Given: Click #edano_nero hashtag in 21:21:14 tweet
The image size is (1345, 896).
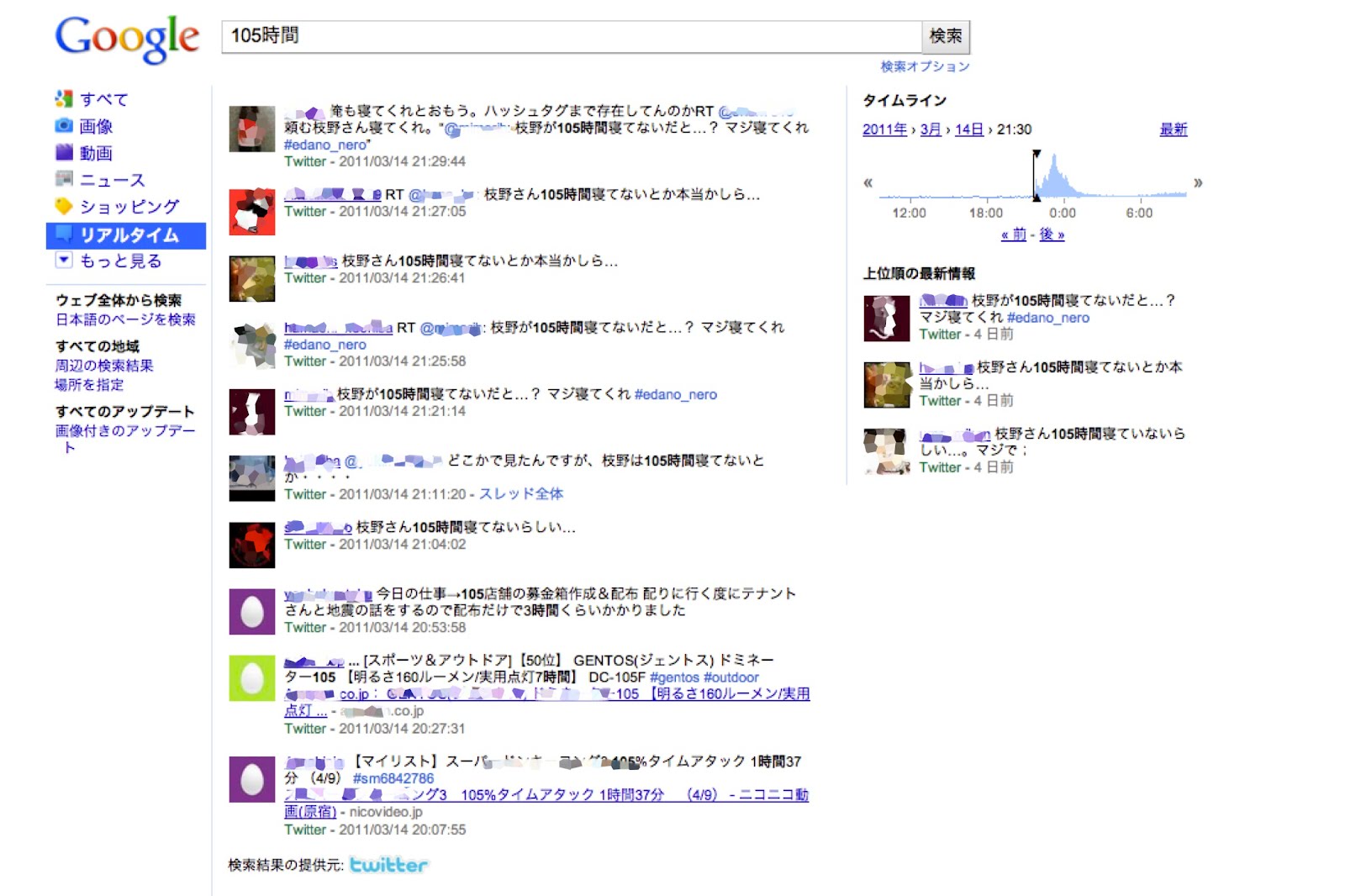Looking at the screenshot, I should 676,394.
